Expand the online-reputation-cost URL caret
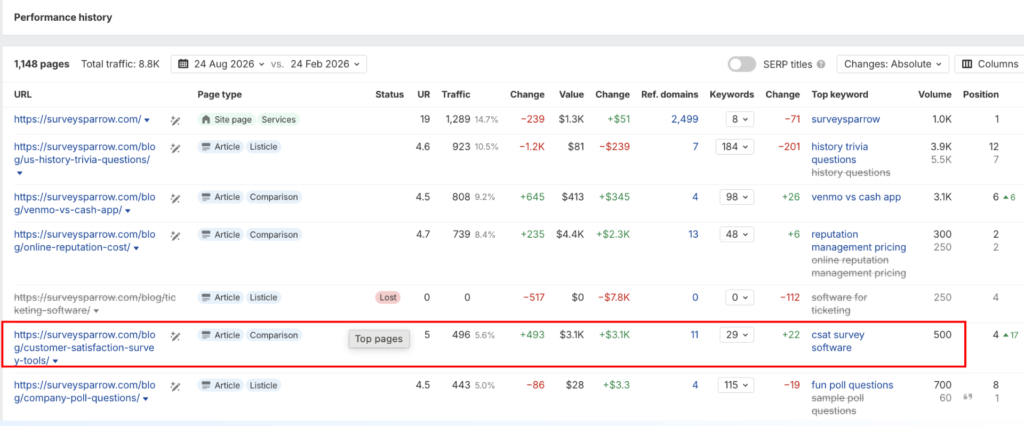Viewport: 1024px width, 426px height. (135, 248)
